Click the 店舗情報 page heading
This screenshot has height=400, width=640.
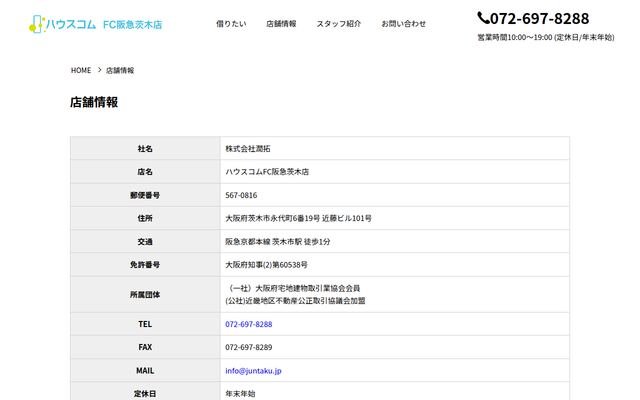[94, 102]
